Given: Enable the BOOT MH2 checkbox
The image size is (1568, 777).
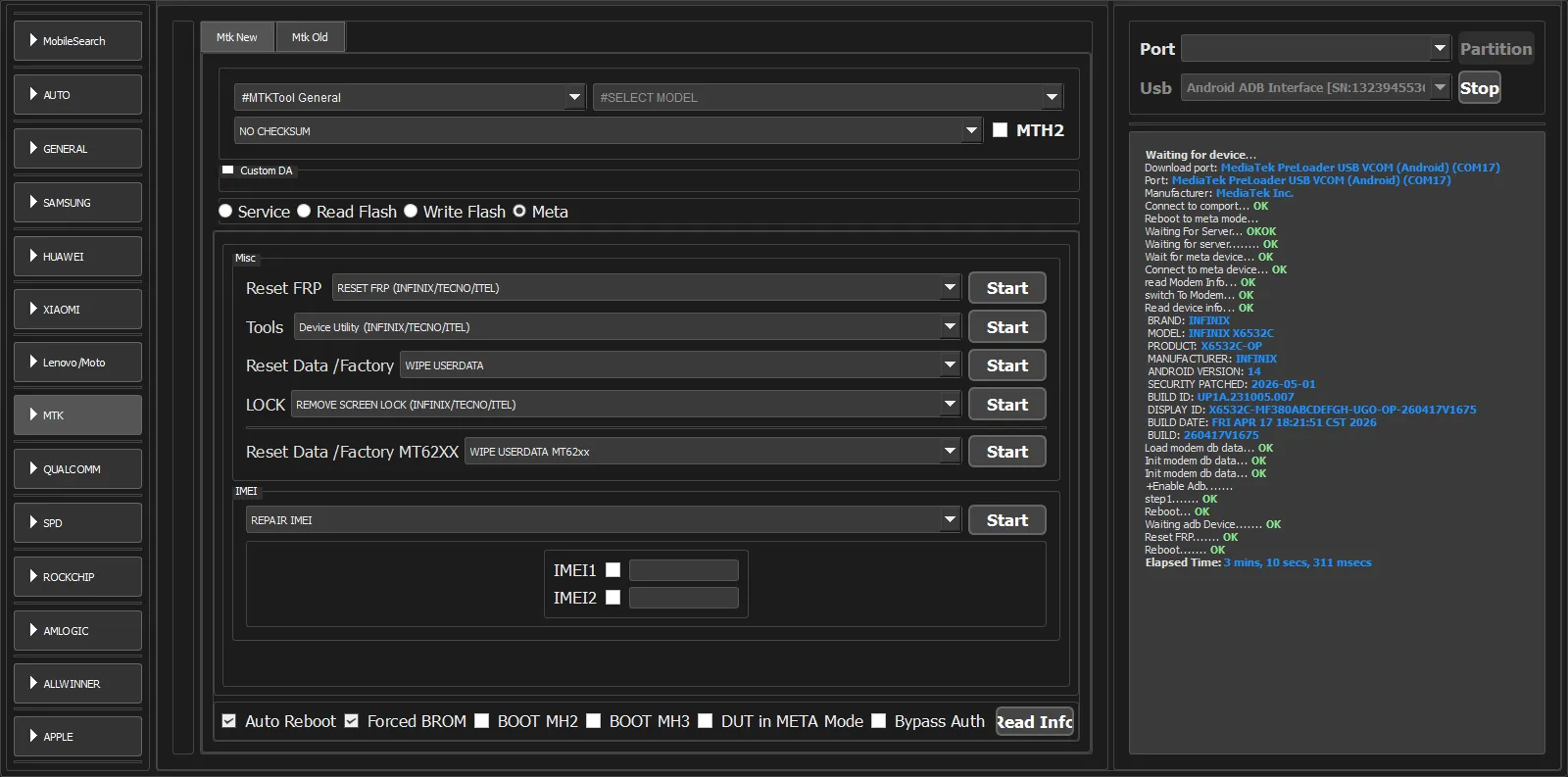Looking at the screenshot, I should (x=482, y=721).
